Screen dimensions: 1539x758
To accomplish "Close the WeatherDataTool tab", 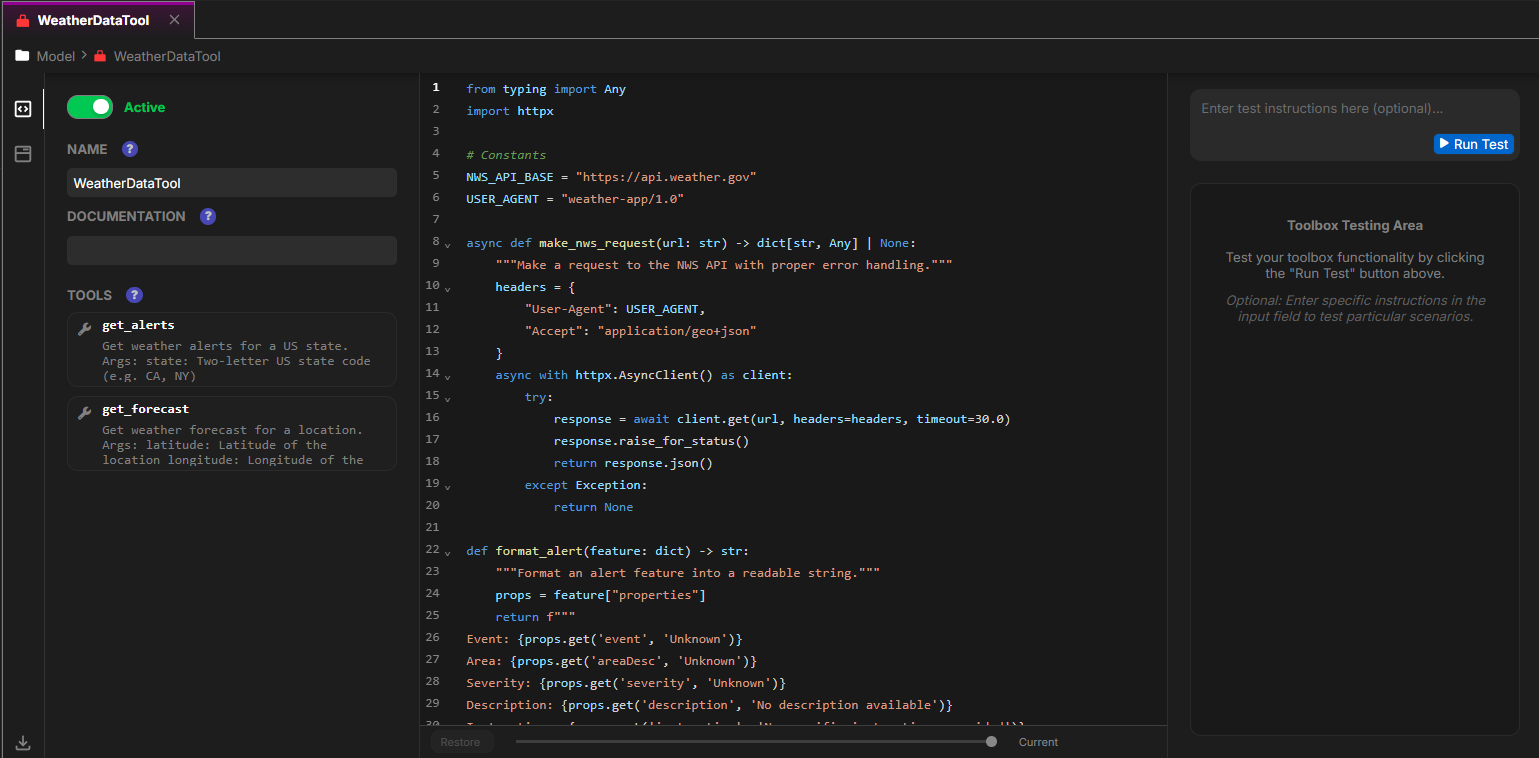I will click(175, 20).
